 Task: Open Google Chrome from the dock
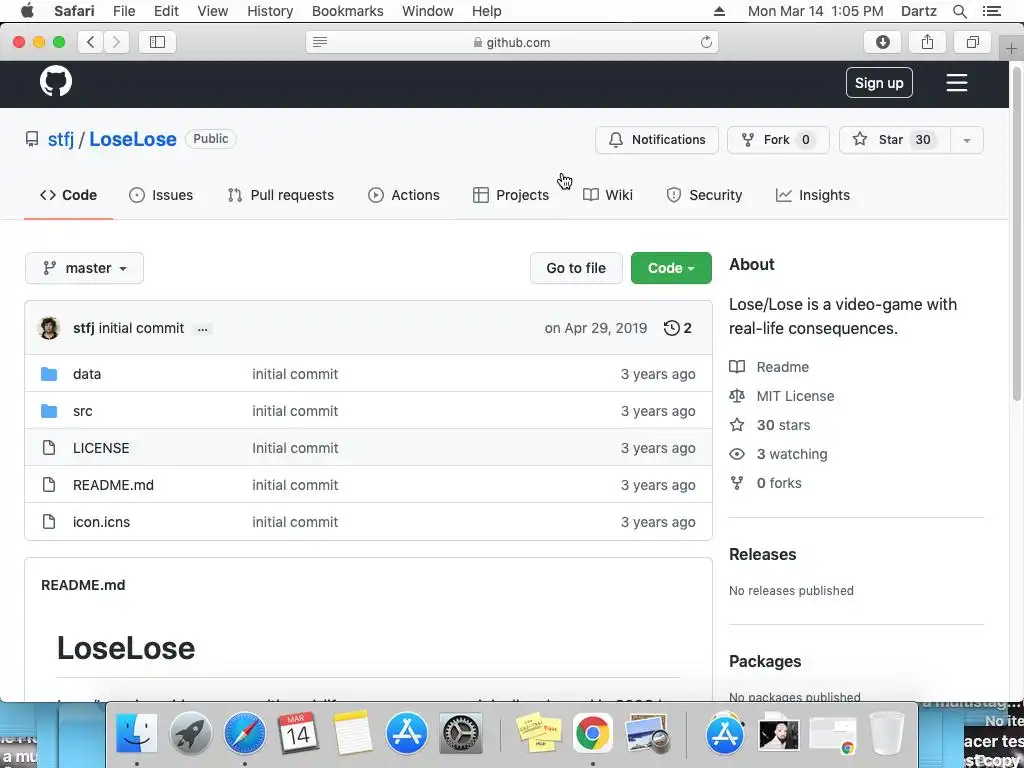pyautogui.click(x=592, y=733)
